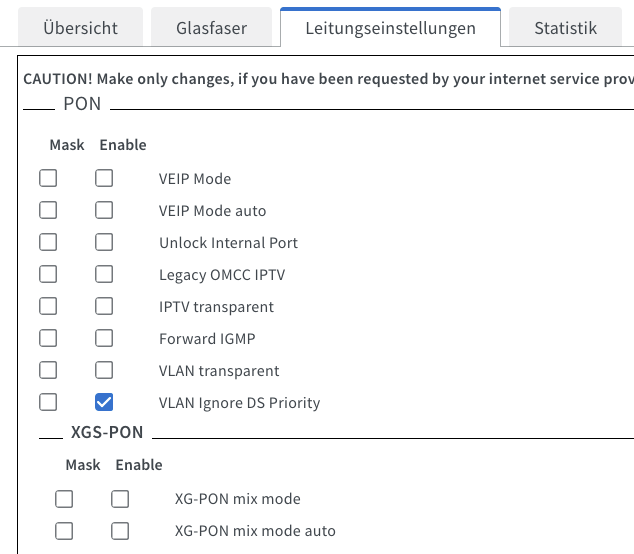Tick Mask for VLAN transparent
Image resolution: width=634 pixels, height=554 pixels.
coord(48,370)
